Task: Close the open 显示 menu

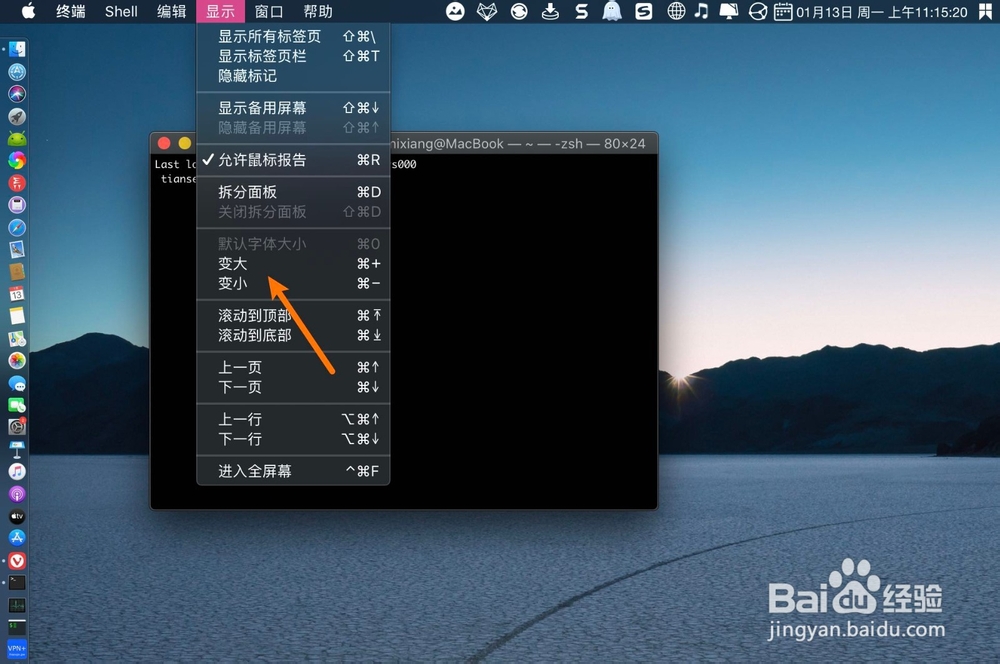Action: point(221,11)
